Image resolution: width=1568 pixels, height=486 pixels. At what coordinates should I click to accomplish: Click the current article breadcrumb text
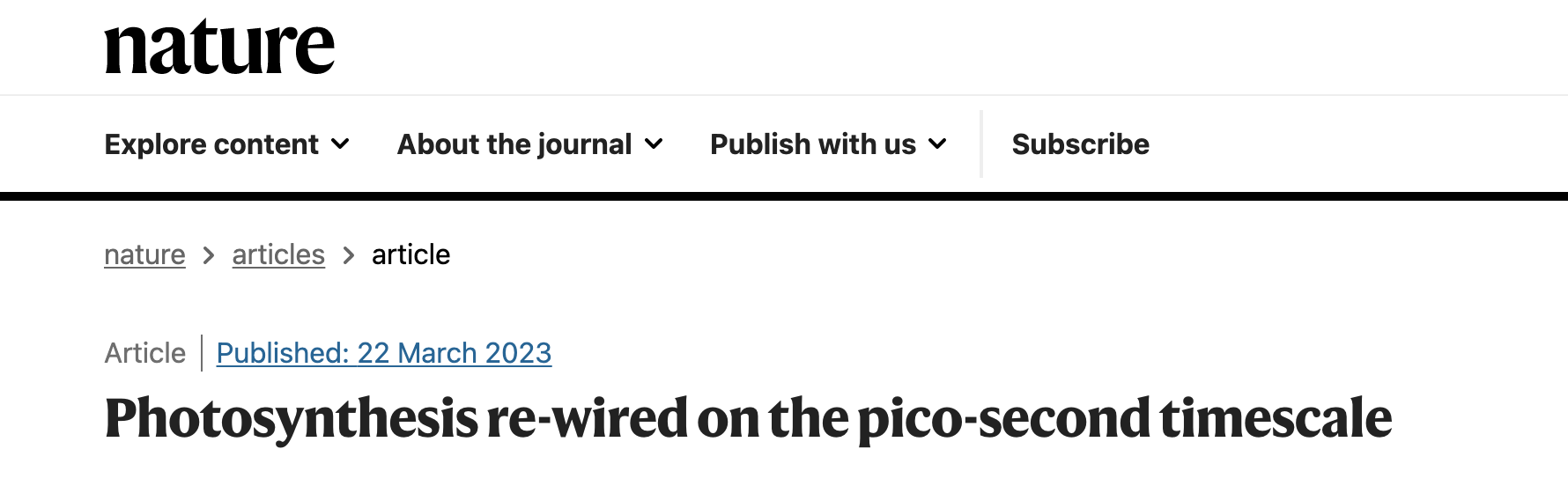(x=410, y=254)
